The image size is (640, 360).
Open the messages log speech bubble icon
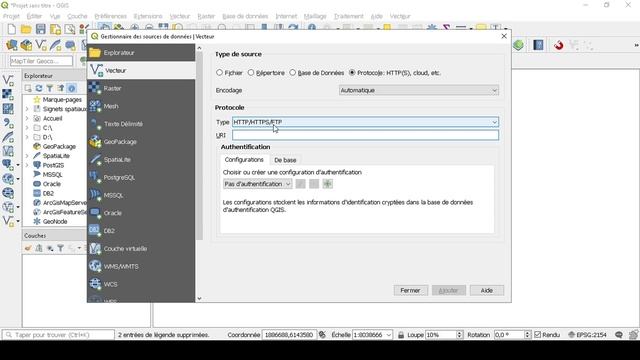click(x=619, y=335)
